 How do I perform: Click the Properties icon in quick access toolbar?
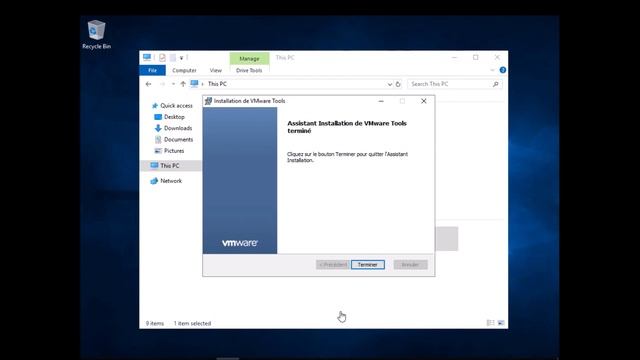(162, 58)
